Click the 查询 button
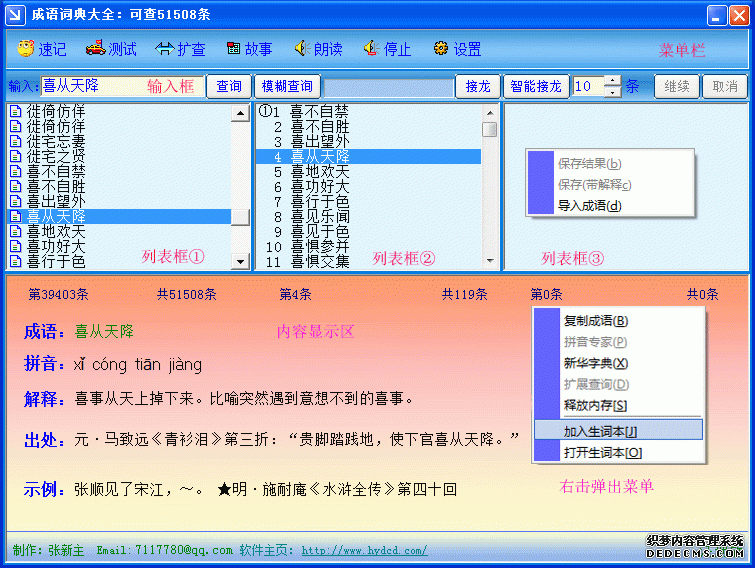755x568 pixels. 229,87
